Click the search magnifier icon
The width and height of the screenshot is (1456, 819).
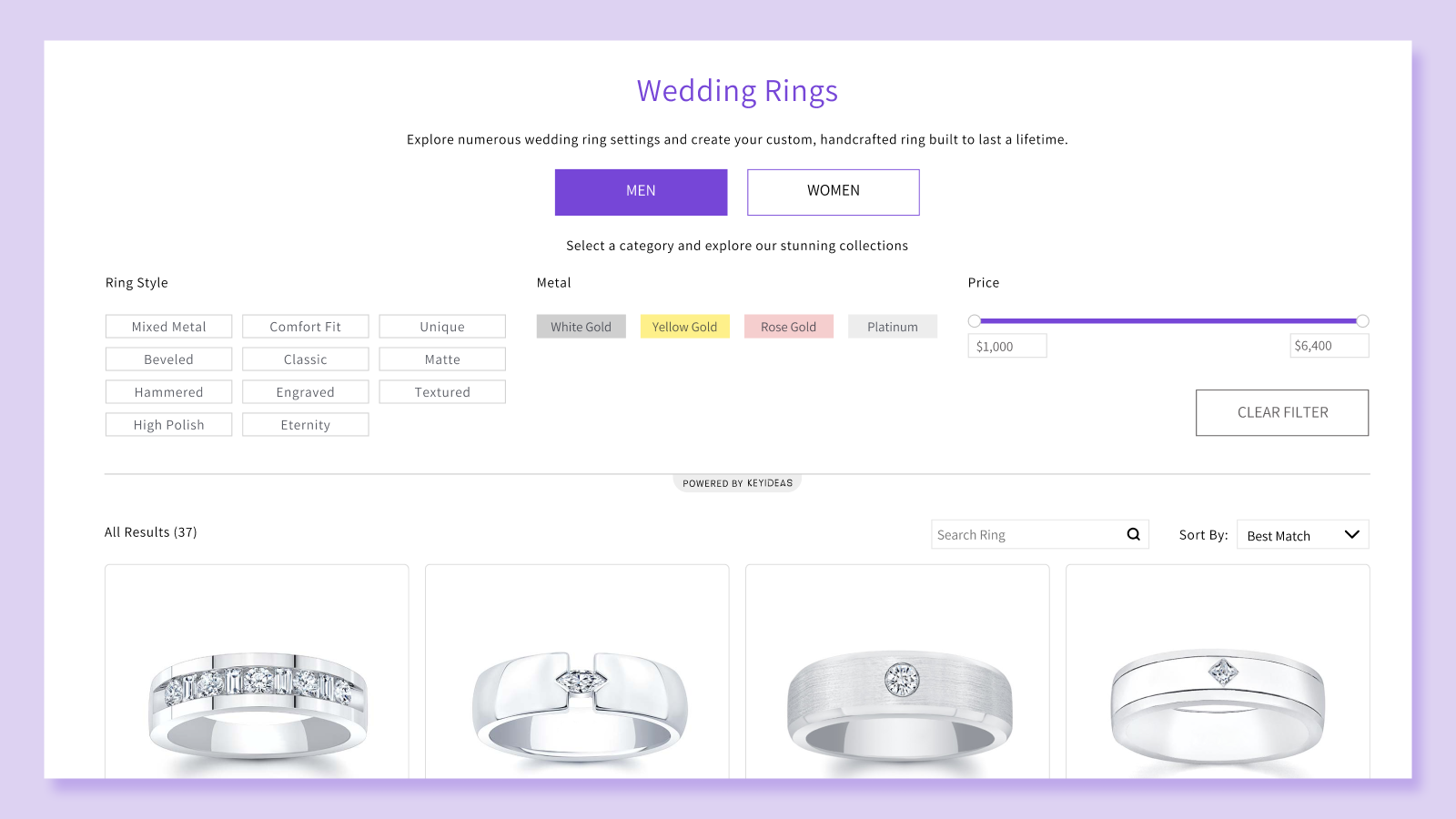click(x=1132, y=534)
